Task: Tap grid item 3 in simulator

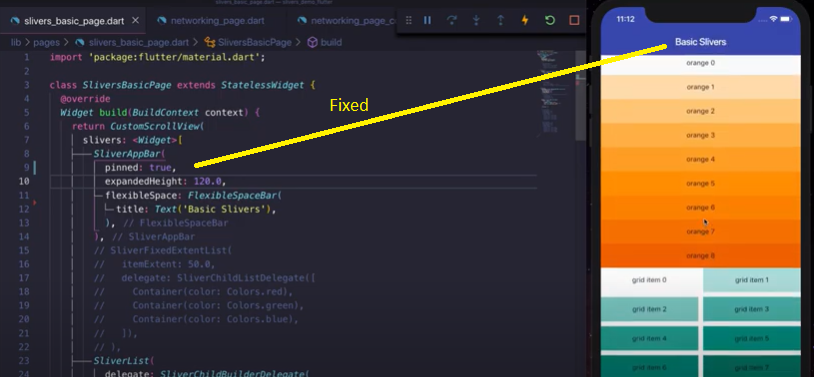Action: [752, 309]
